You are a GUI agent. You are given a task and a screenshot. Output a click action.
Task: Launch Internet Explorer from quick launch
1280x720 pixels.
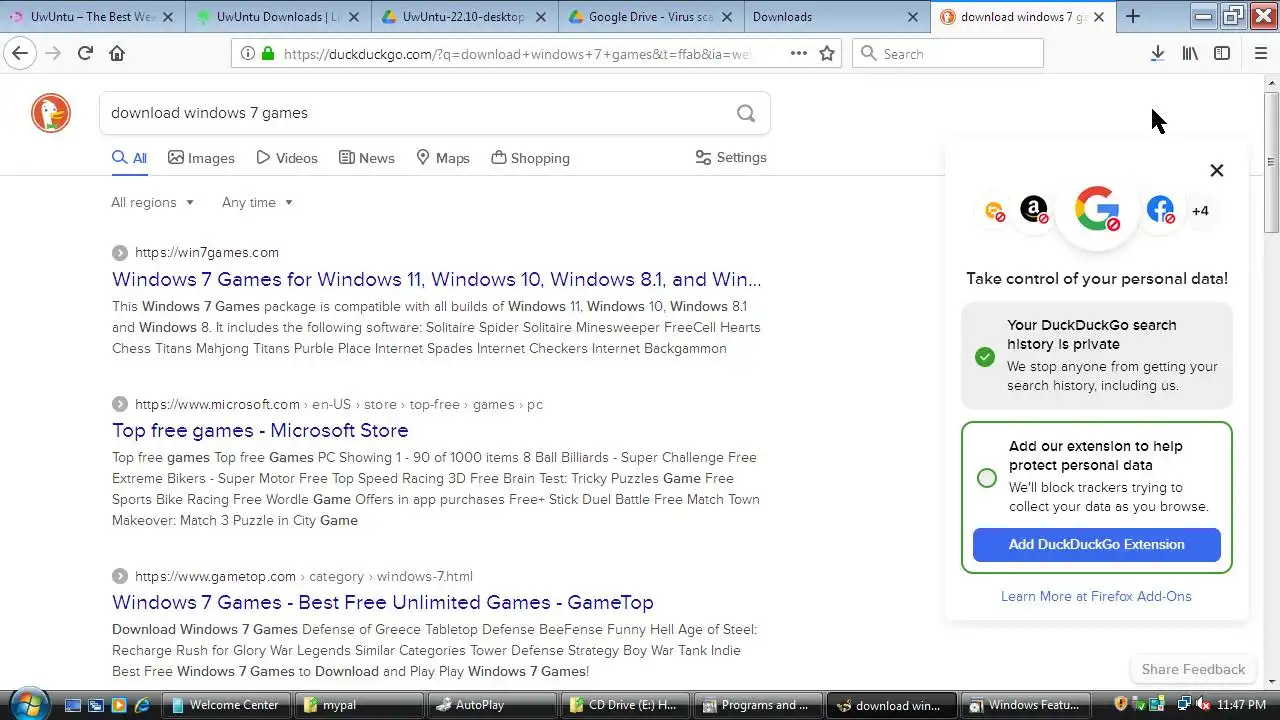pos(142,705)
